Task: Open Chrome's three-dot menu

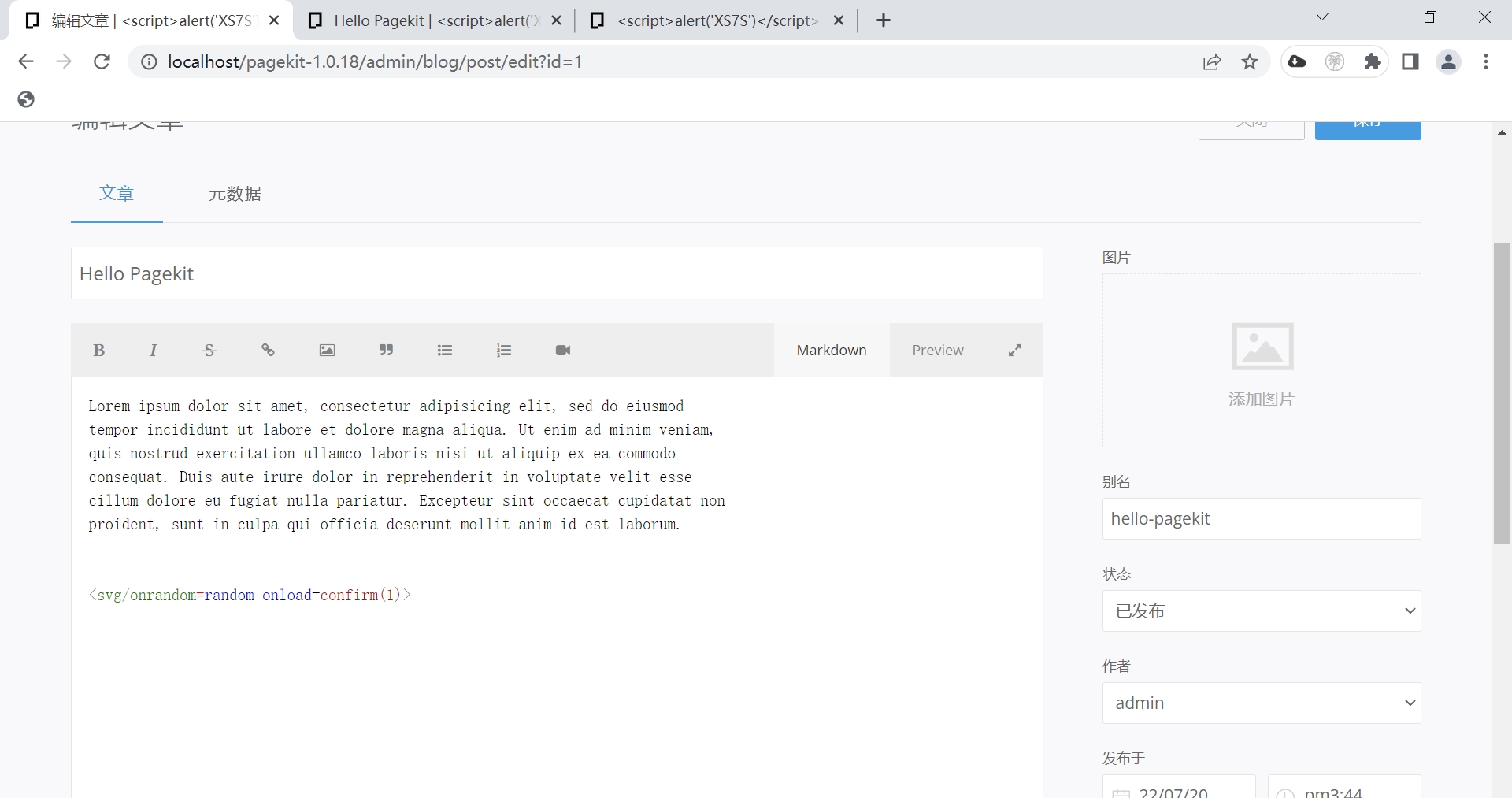Action: click(x=1486, y=61)
